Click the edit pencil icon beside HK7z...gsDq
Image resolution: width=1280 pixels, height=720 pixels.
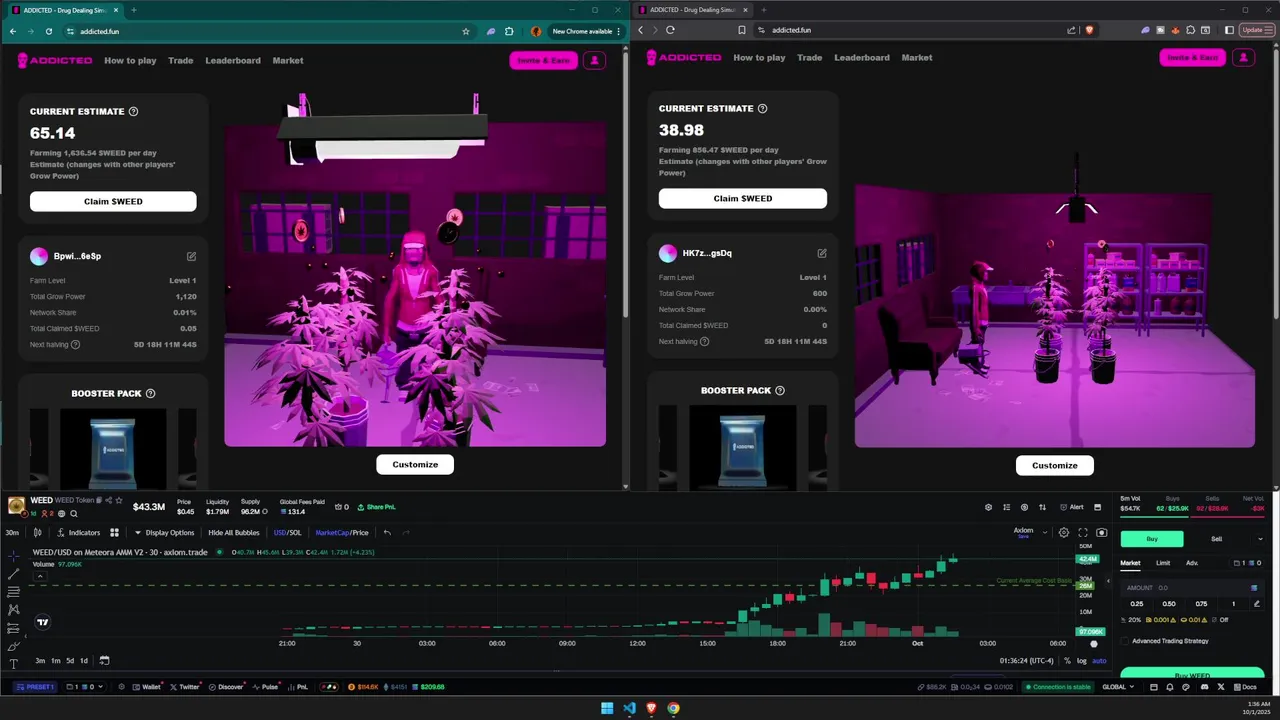pos(822,253)
